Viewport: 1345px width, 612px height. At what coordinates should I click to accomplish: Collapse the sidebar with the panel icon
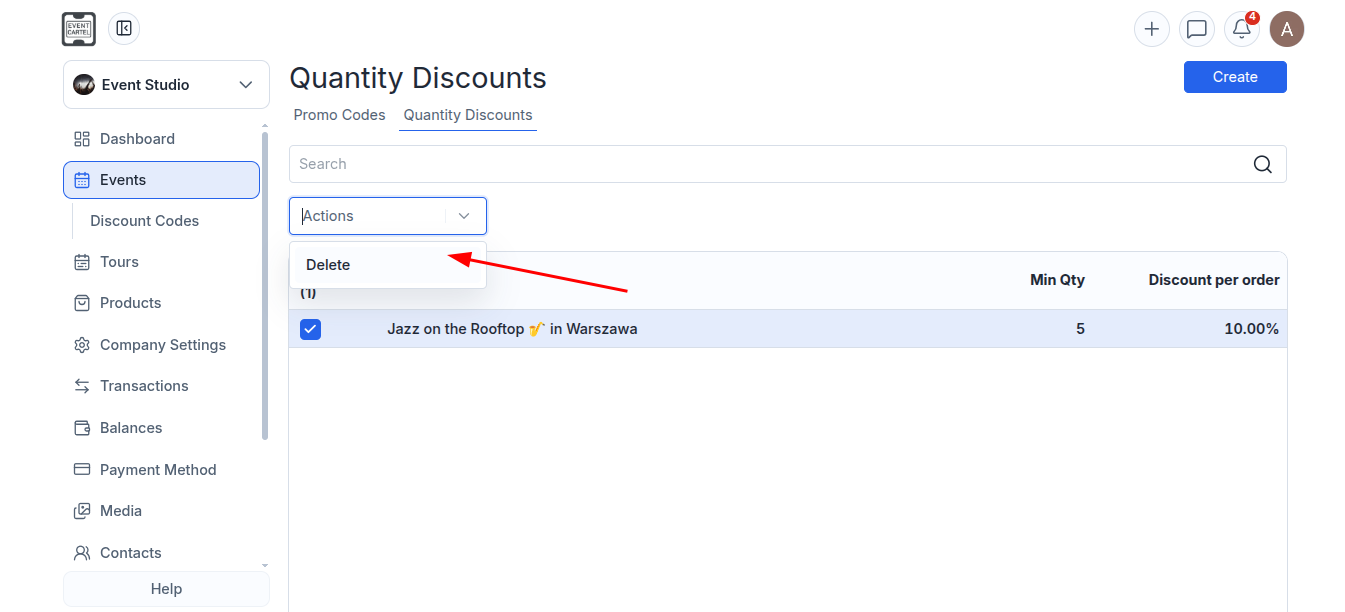click(x=124, y=28)
